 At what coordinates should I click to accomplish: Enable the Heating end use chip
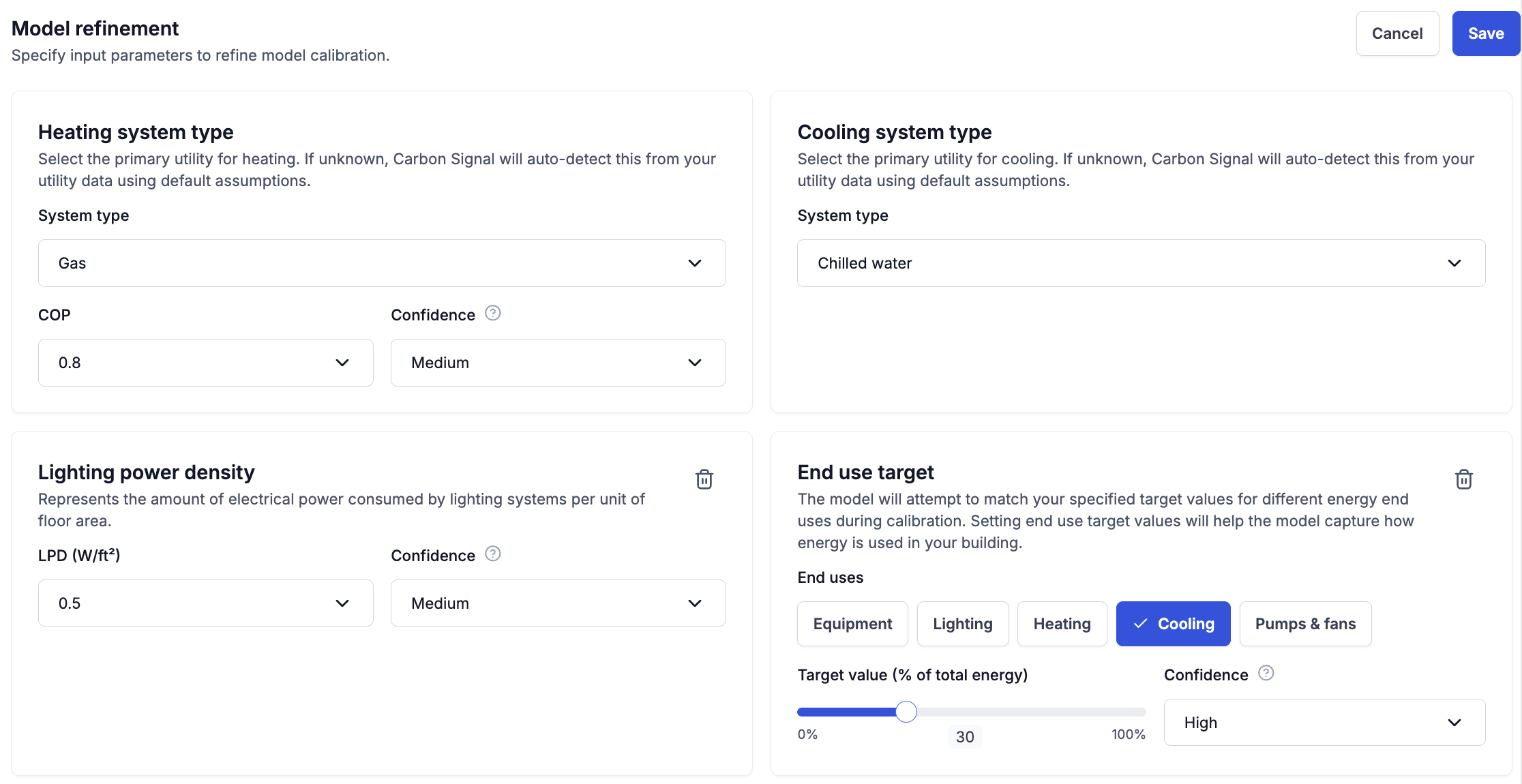(1062, 624)
